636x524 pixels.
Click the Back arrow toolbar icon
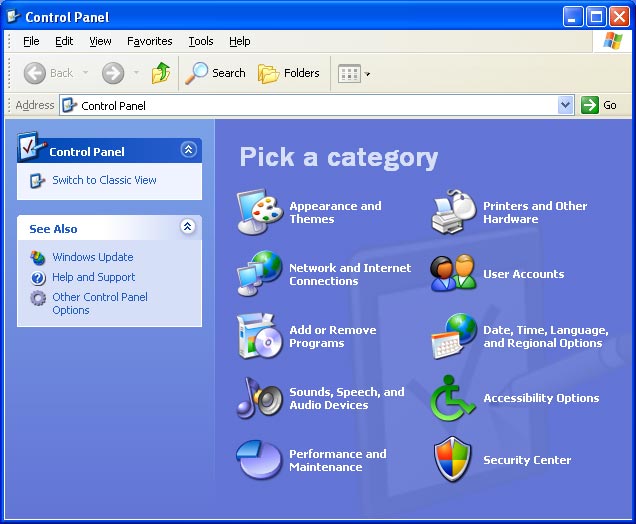coord(35,73)
